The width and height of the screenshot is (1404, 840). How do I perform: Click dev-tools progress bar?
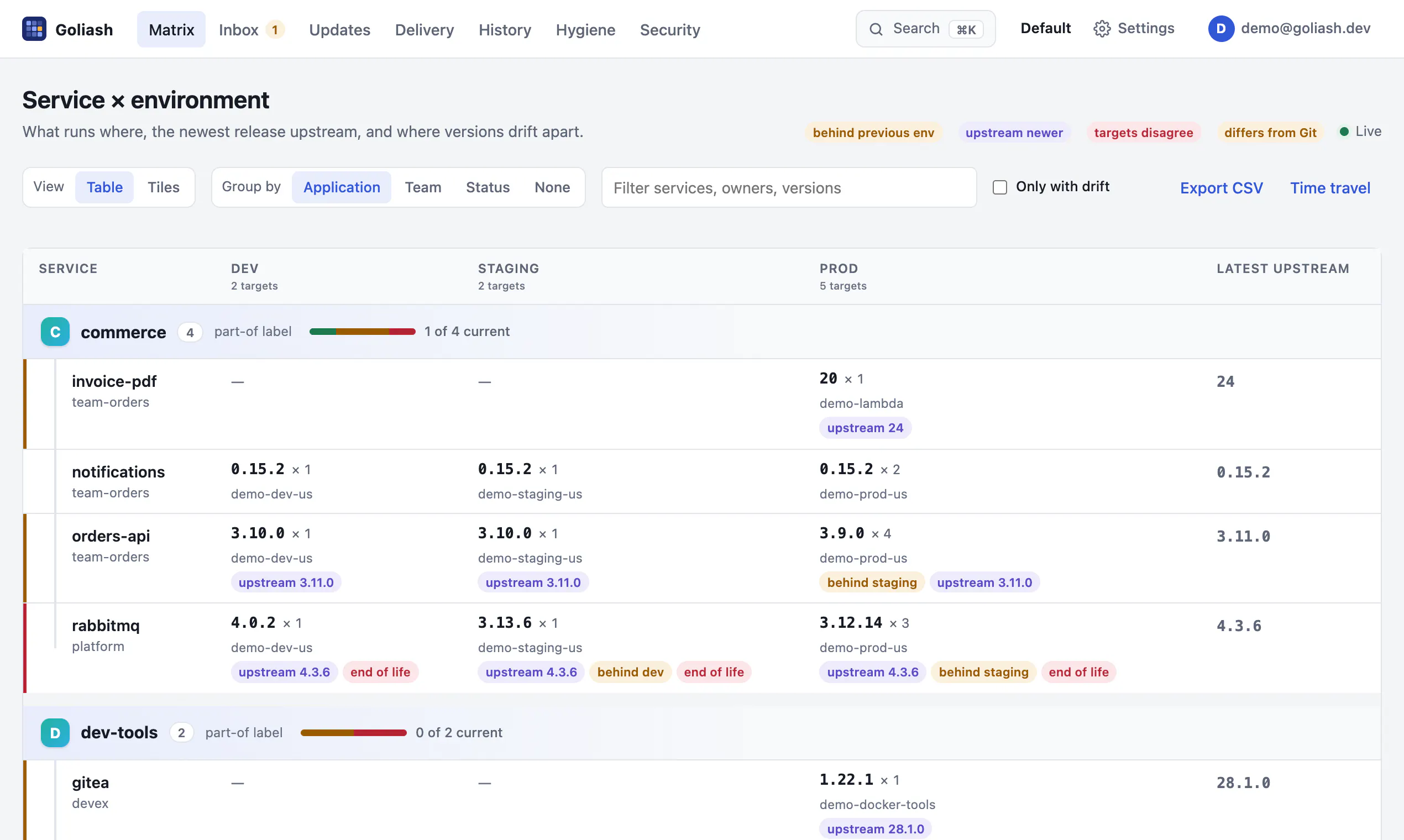point(353,733)
